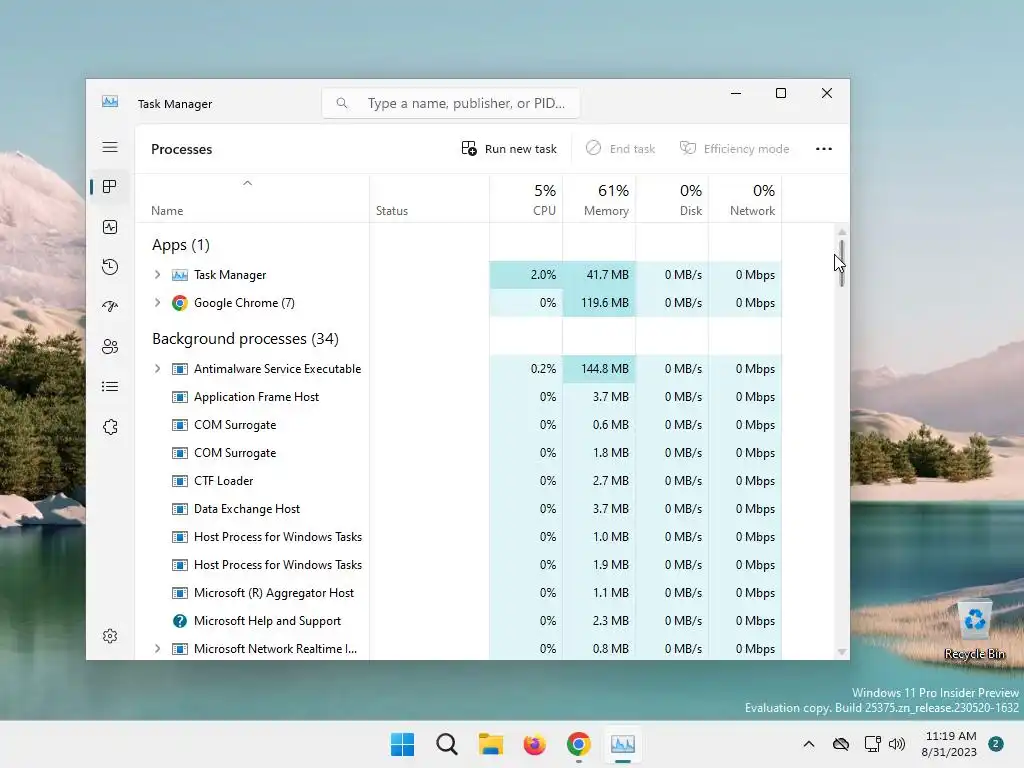1024x768 pixels.
Task: Click the scrollbar down arrow
Action: tap(842, 652)
